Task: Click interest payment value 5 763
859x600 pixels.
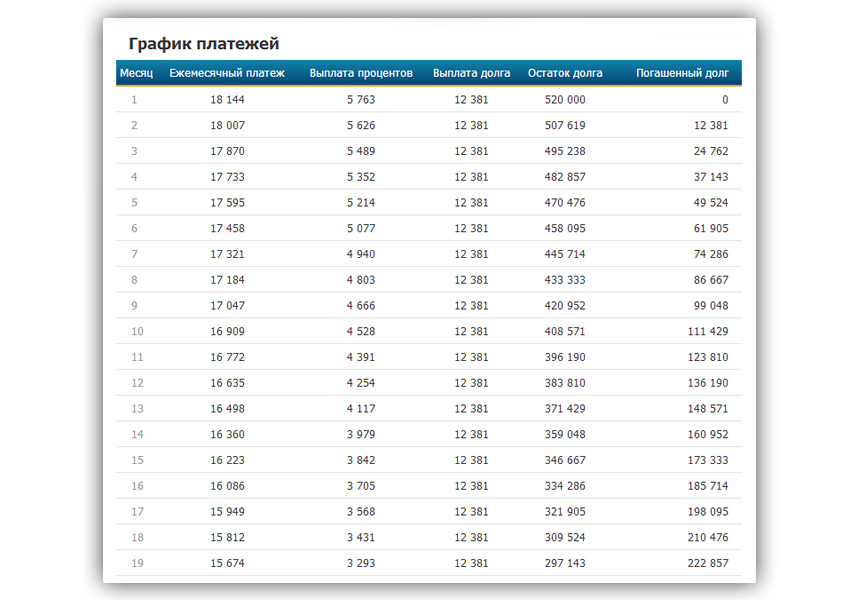Action: [361, 100]
